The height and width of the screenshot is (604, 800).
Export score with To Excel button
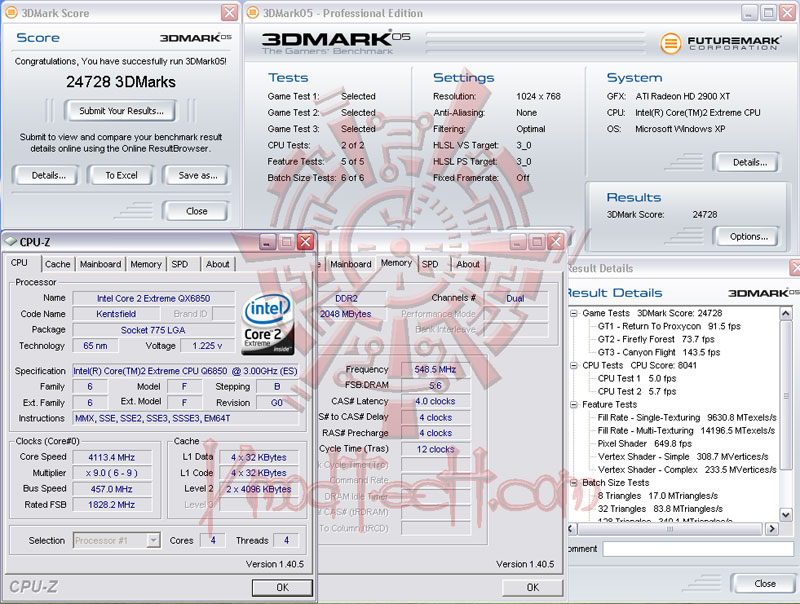point(121,175)
